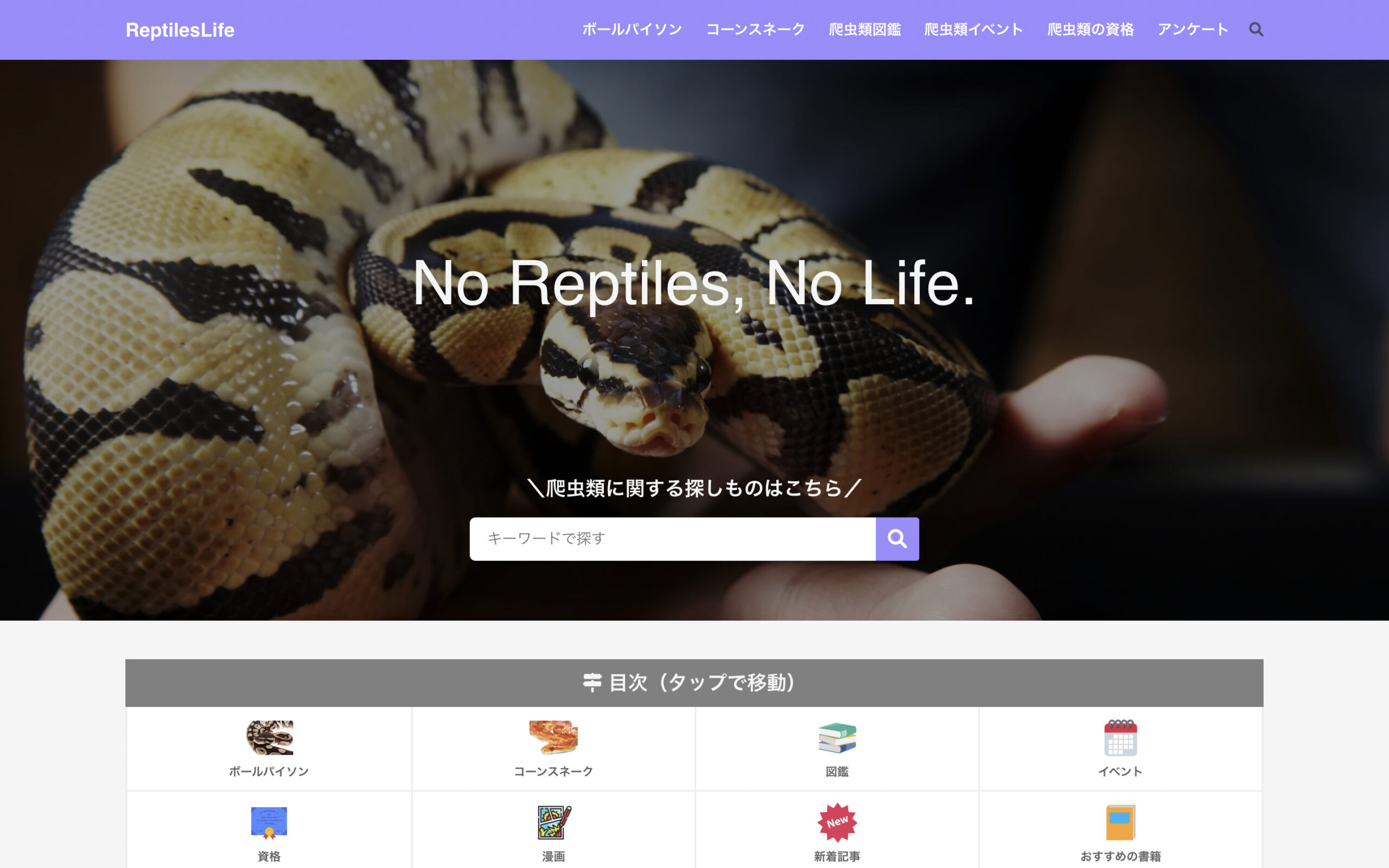
Task: Open the アンケート navigation link
Action: pos(1193,29)
